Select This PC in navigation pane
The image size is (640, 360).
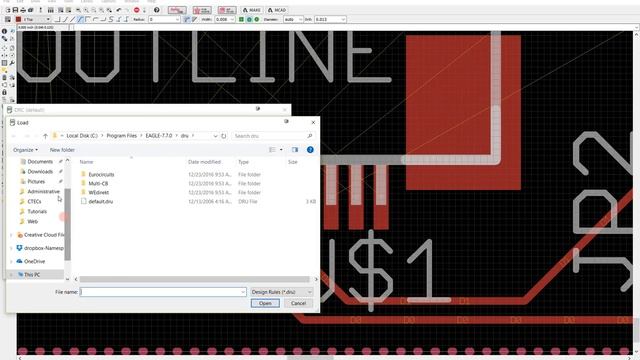pos(32,275)
